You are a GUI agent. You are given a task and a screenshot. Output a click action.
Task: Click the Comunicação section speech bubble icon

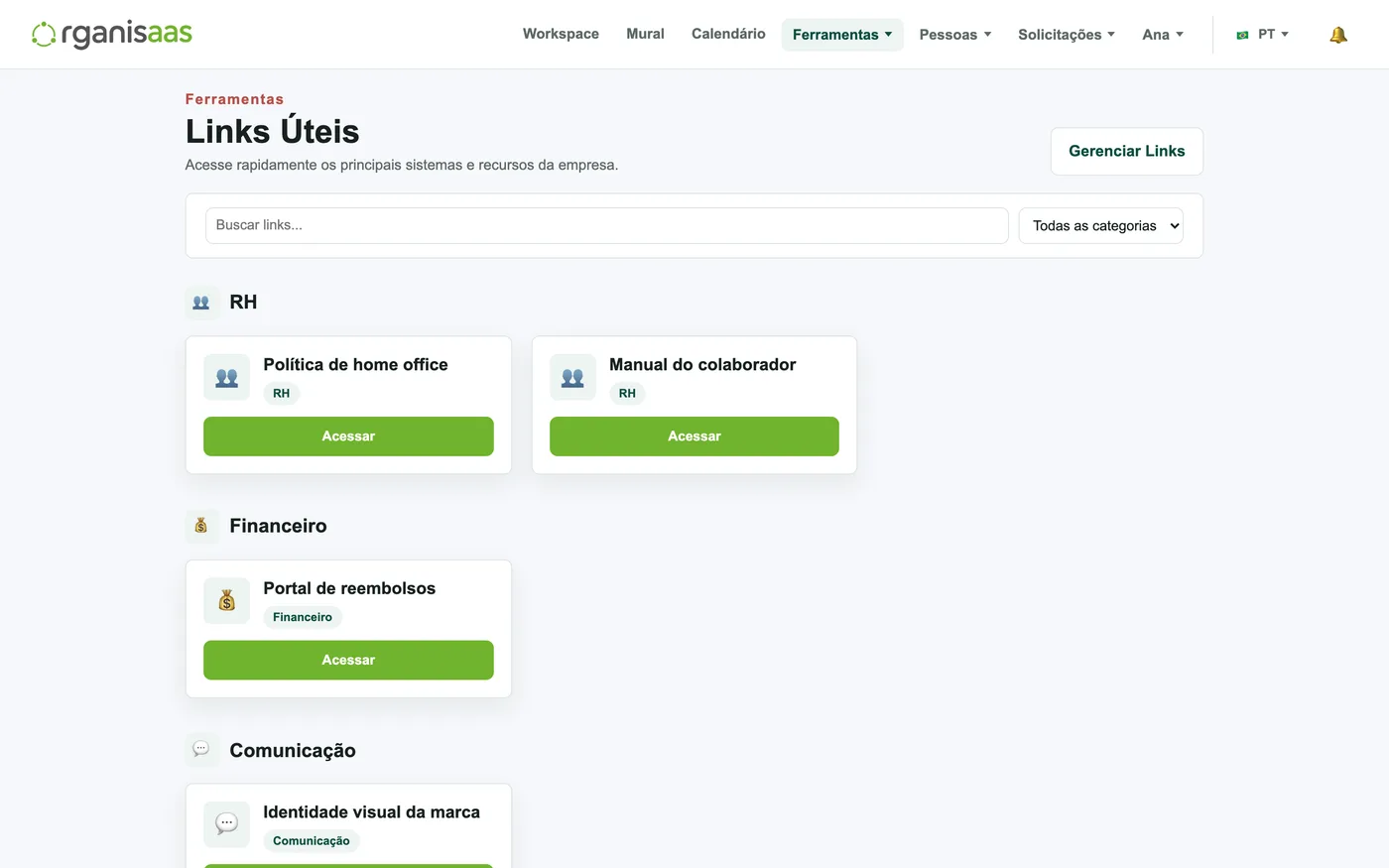tap(201, 750)
